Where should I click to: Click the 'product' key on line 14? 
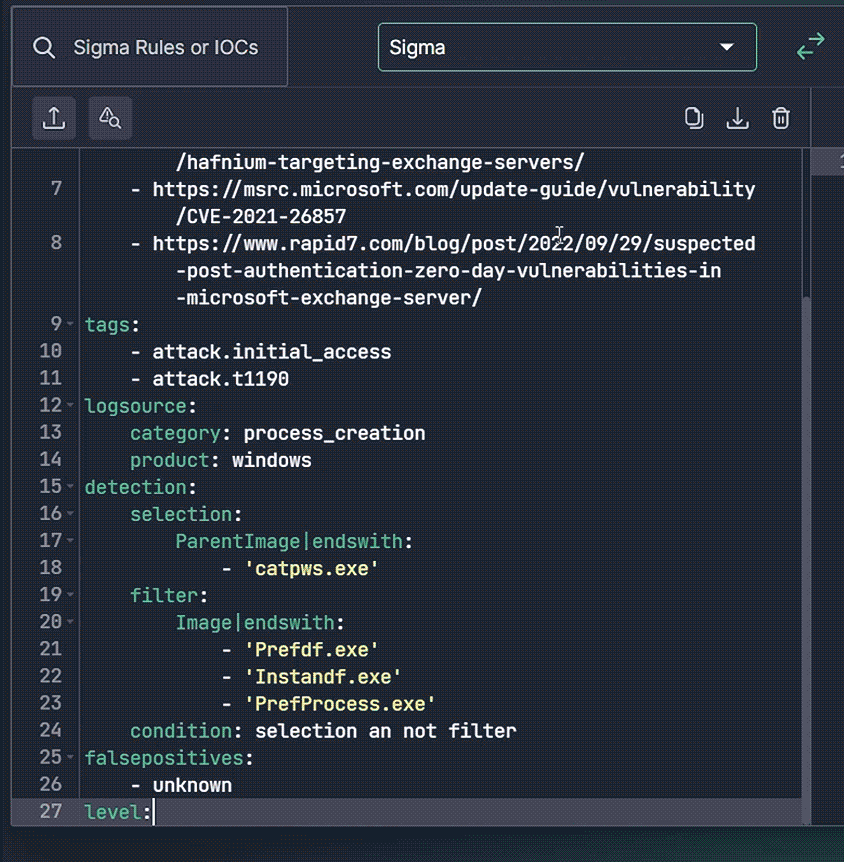[169, 460]
